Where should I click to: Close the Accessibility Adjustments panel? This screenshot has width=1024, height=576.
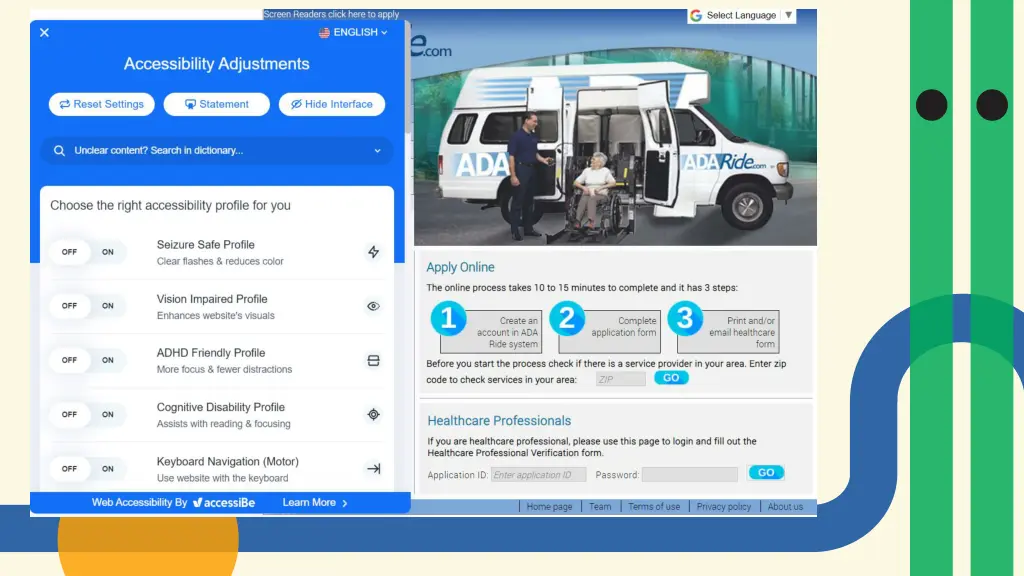[x=44, y=33]
